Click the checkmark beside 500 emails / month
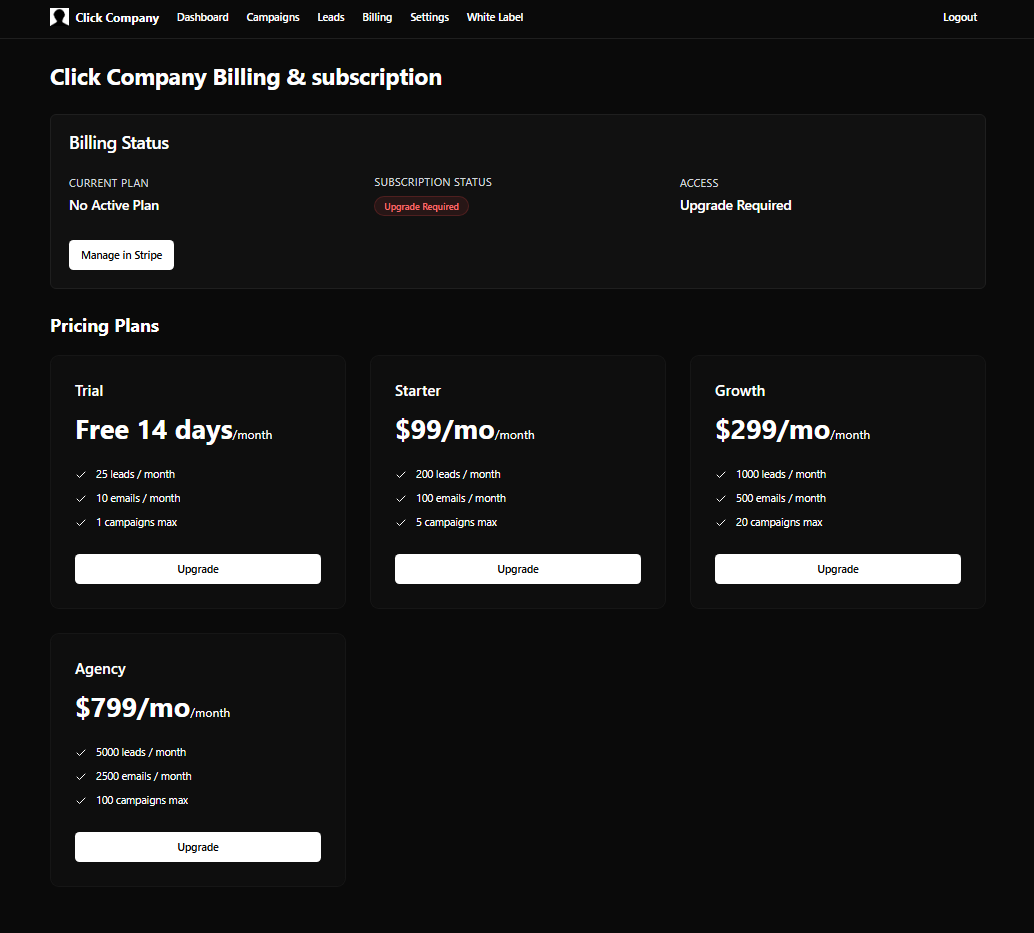 721,498
